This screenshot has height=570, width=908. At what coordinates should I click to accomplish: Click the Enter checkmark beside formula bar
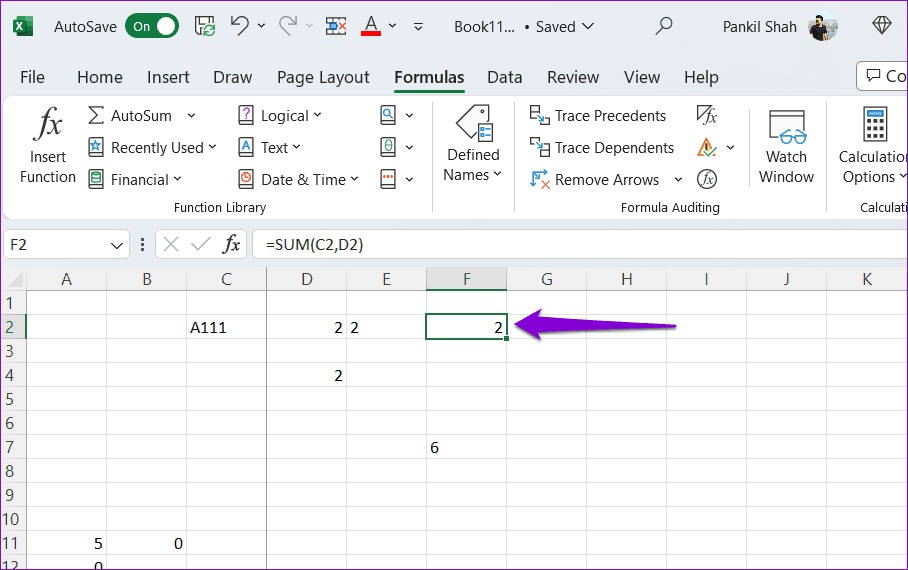[x=200, y=244]
